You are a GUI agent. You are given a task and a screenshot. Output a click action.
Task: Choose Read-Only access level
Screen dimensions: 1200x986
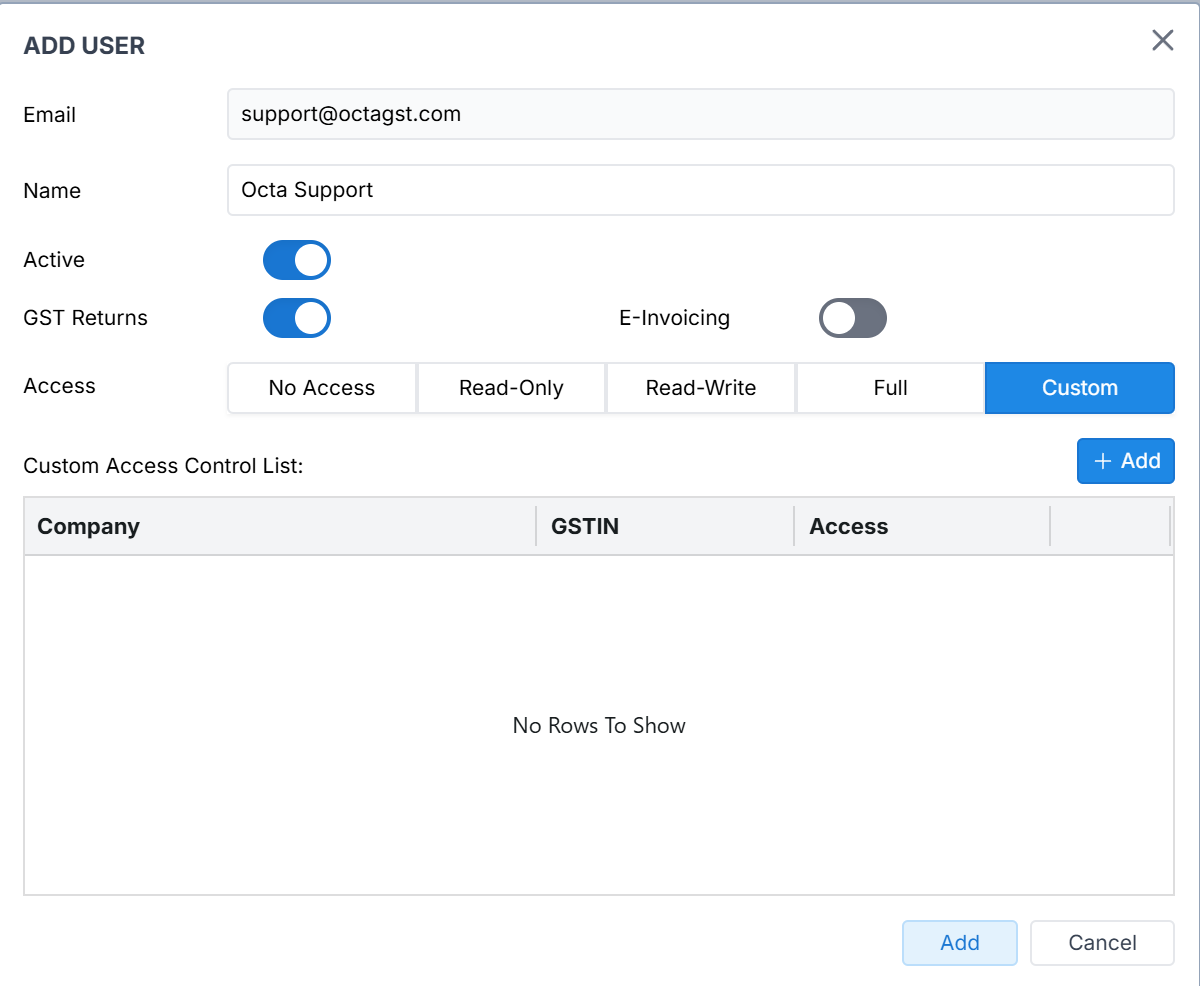(511, 388)
